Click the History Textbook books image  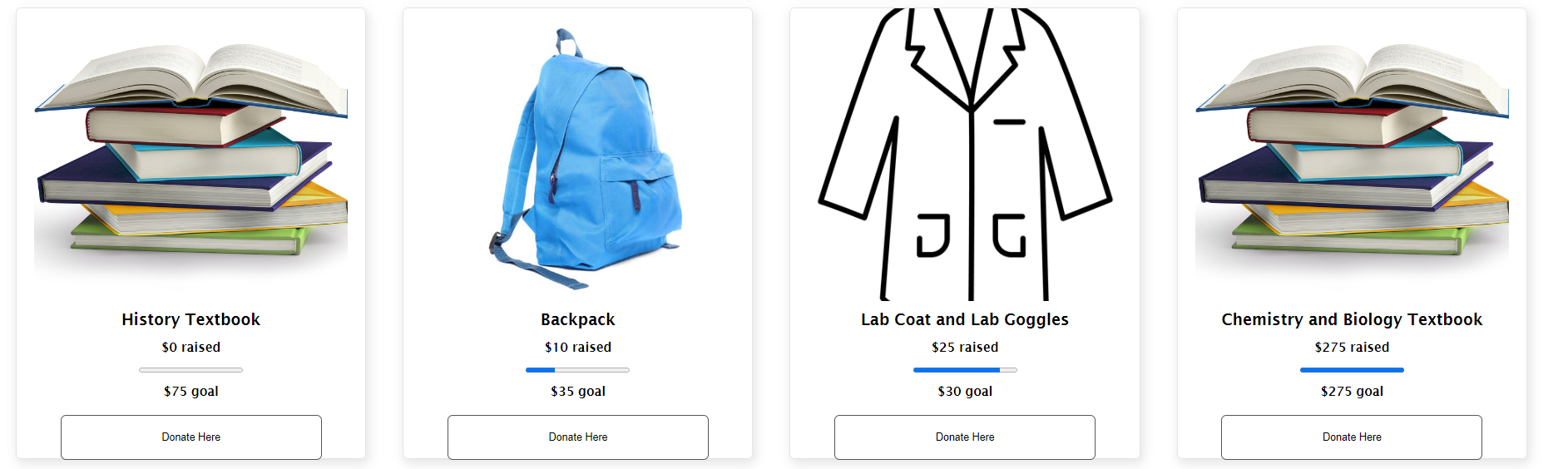190,154
